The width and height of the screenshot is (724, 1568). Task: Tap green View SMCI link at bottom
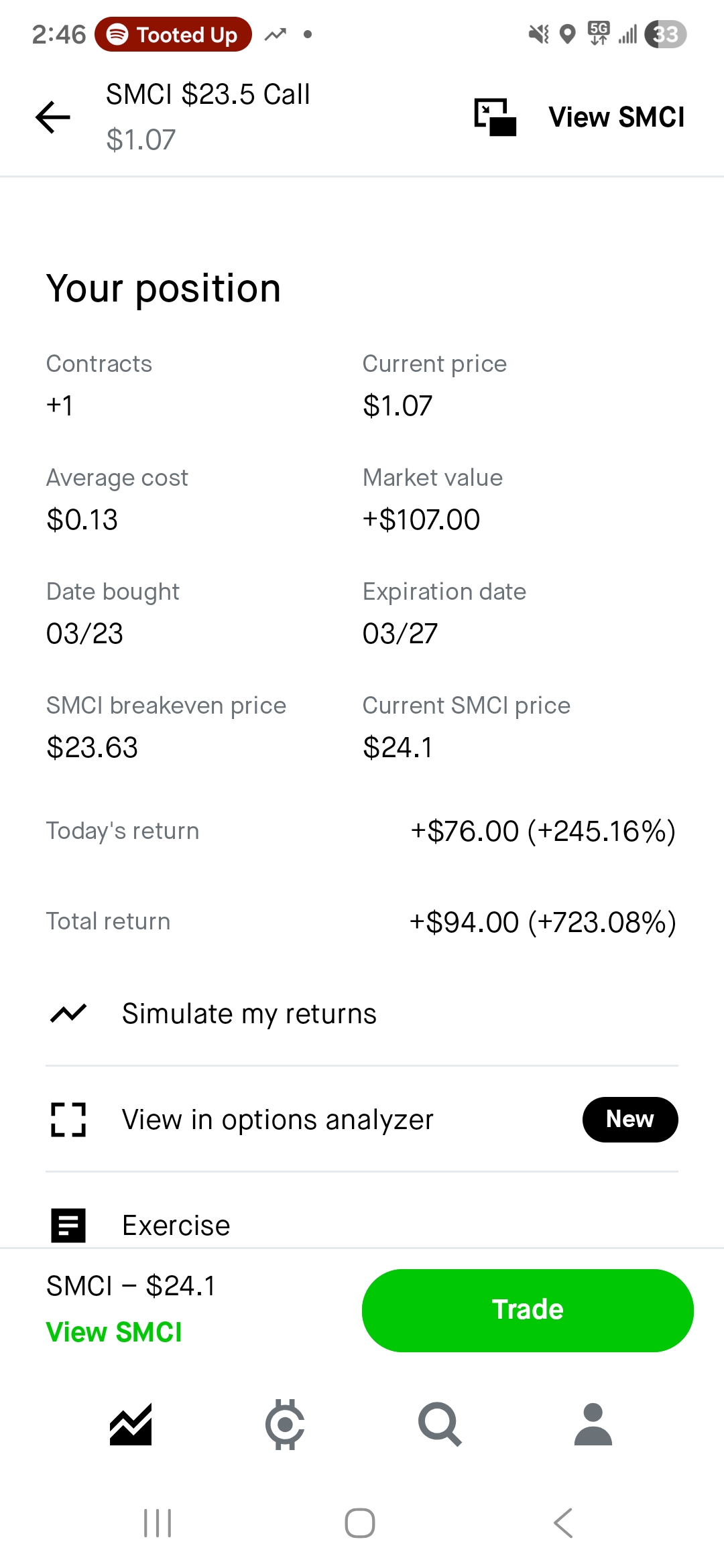tap(114, 1332)
